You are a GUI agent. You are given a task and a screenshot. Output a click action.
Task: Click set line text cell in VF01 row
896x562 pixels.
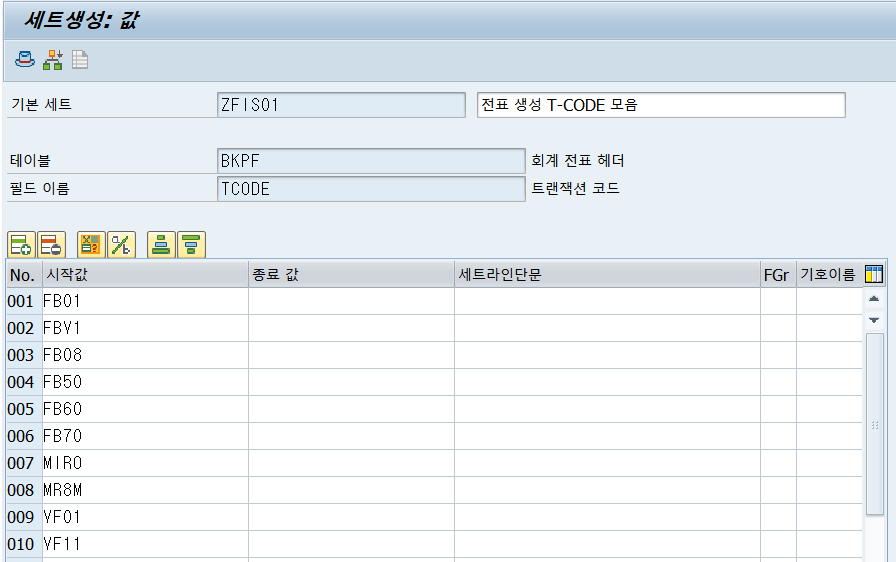607,517
